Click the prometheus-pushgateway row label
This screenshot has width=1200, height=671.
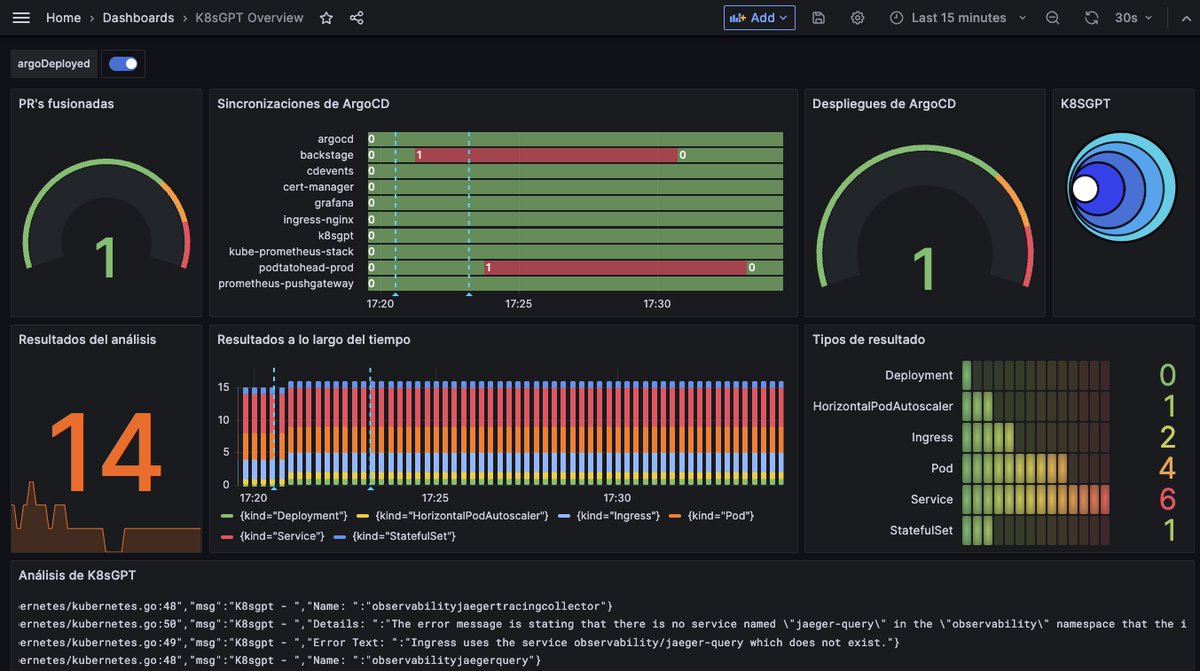tap(286, 283)
